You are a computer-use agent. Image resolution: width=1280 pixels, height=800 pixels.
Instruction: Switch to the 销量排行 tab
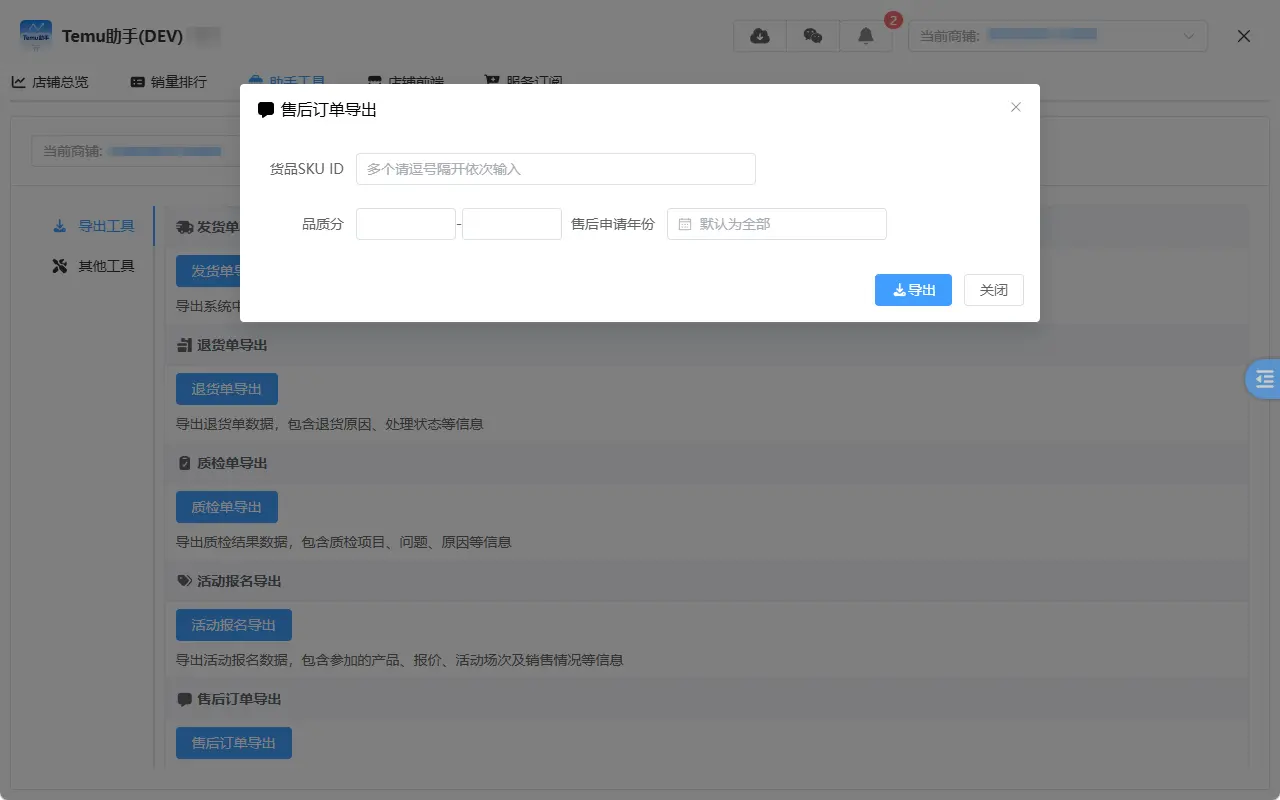(168, 82)
